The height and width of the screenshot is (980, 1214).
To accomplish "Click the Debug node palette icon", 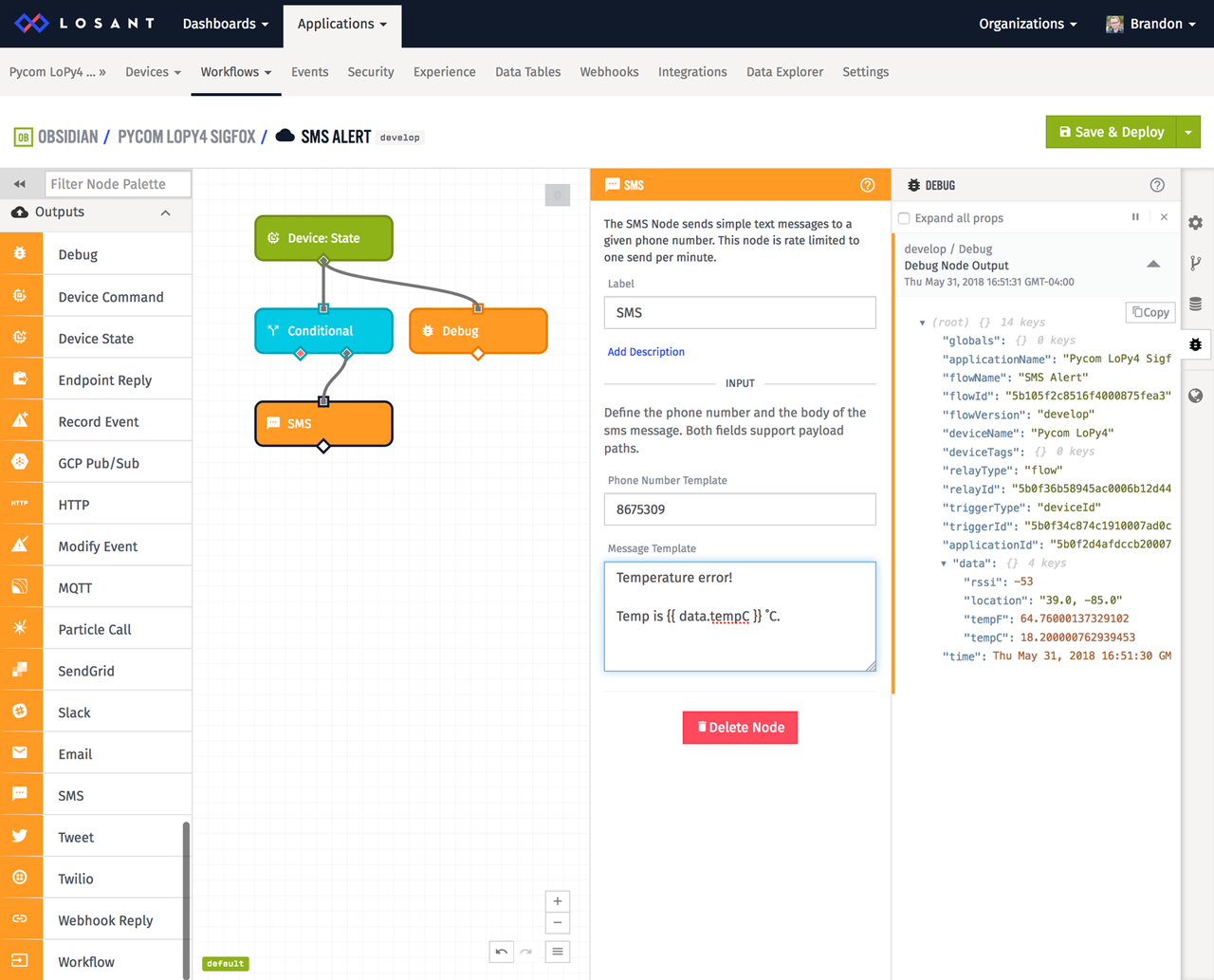I will click(21, 254).
